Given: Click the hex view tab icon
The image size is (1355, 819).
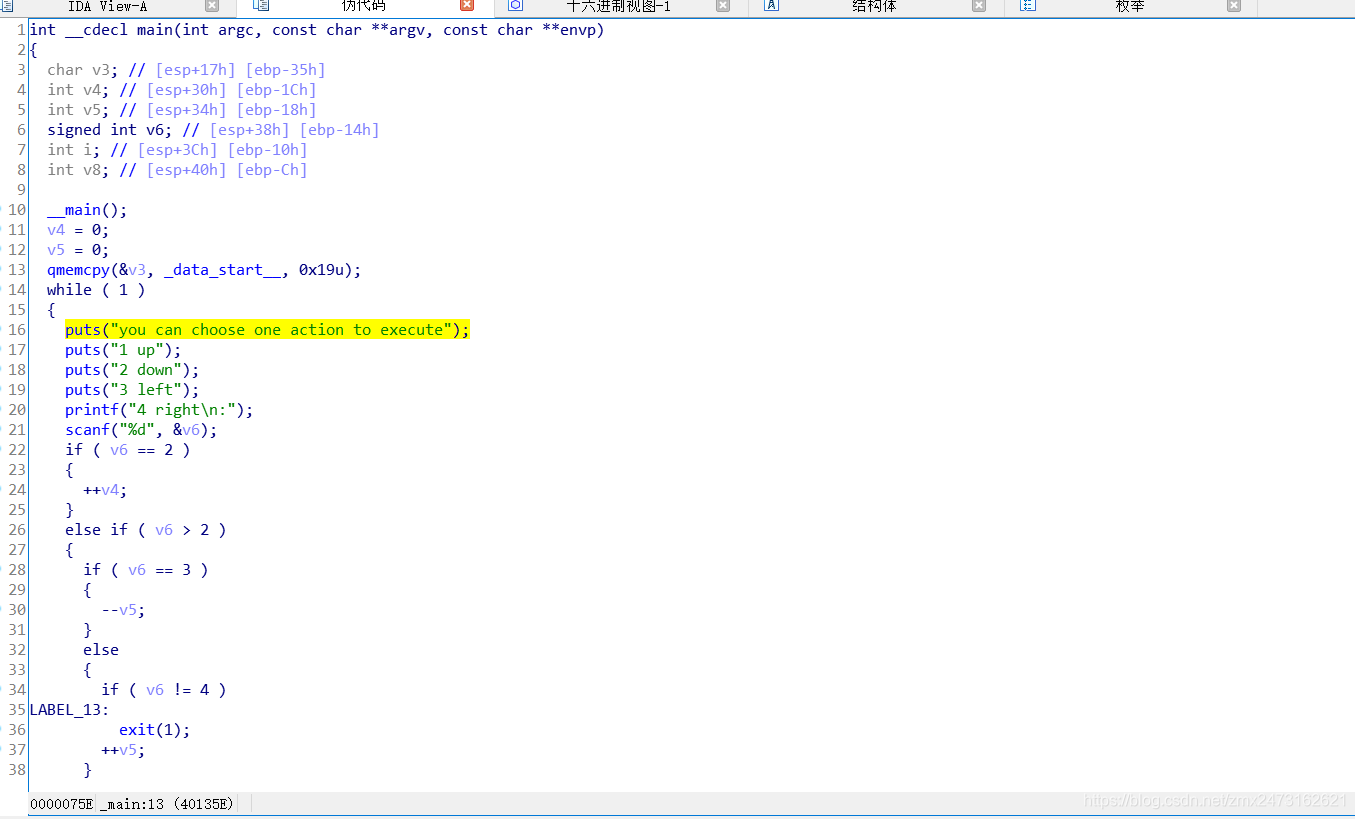Looking at the screenshot, I should coord(516,6).
